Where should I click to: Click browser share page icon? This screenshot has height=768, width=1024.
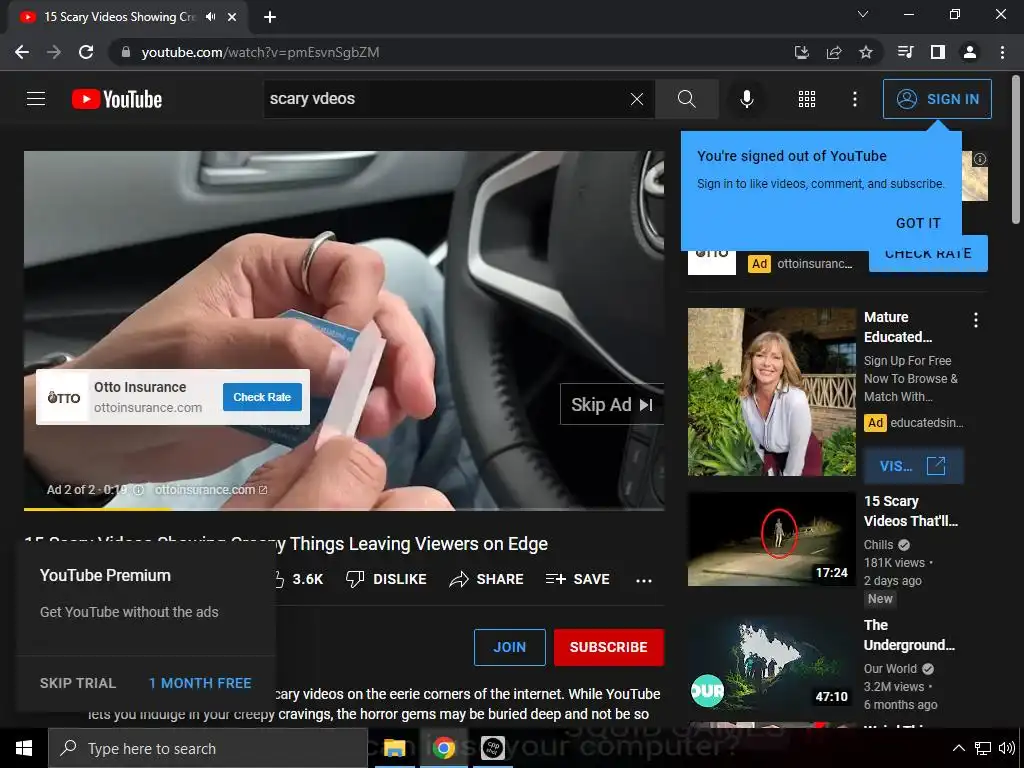834,52
